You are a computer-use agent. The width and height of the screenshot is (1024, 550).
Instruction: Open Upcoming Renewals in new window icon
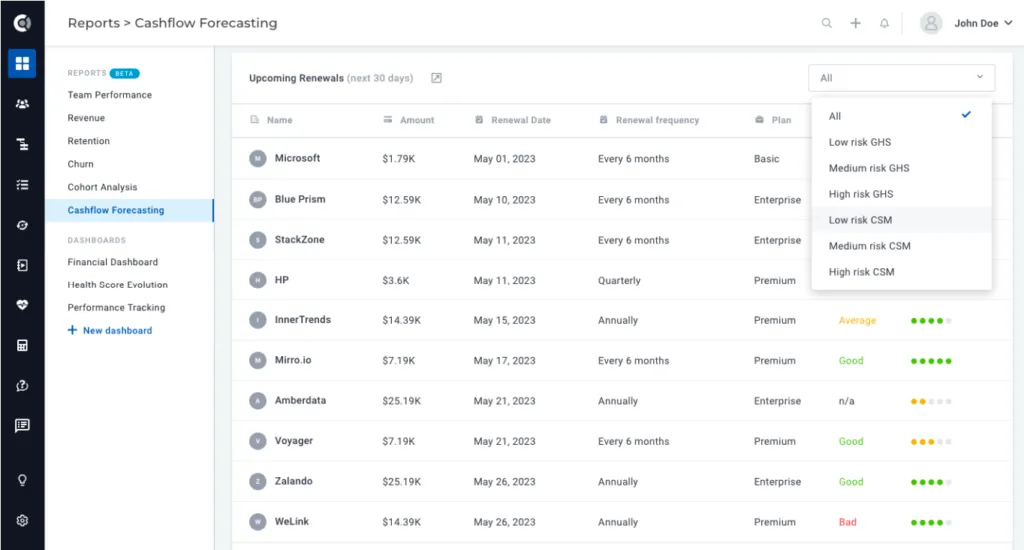tap(436, 78)
